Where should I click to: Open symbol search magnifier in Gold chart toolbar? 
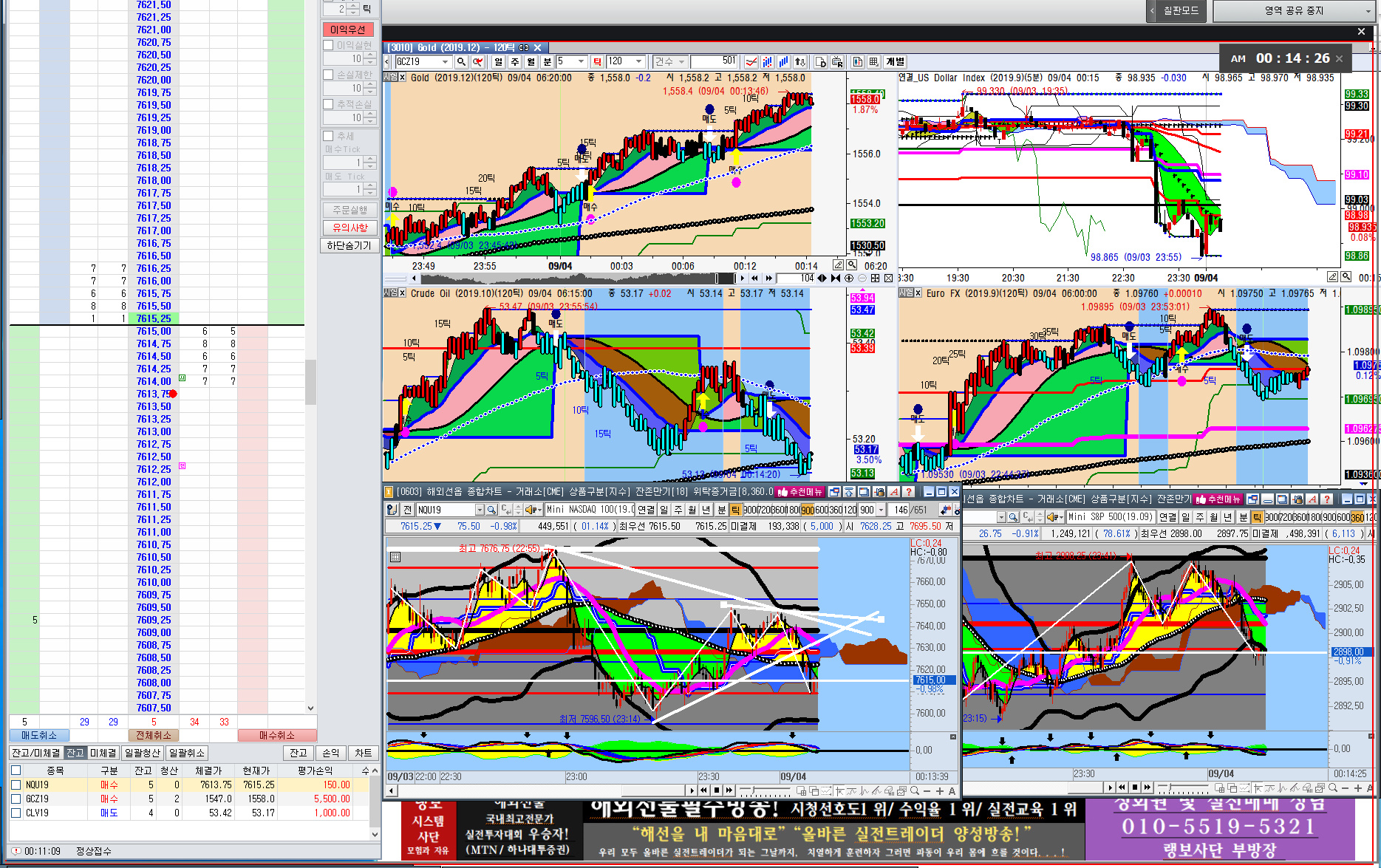[461, 61]
